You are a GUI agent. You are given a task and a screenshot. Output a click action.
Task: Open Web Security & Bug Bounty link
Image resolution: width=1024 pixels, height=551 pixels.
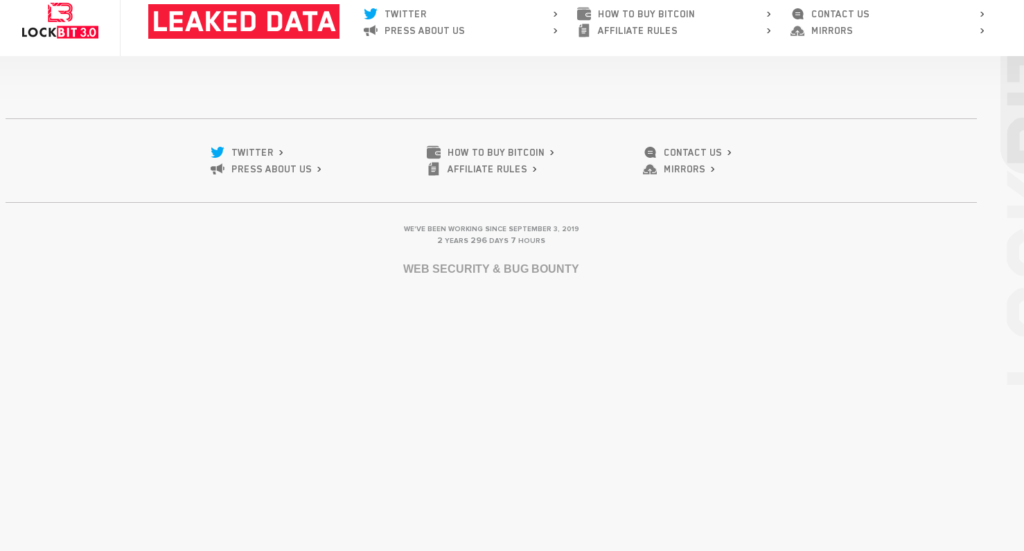[x=490, y=269]
